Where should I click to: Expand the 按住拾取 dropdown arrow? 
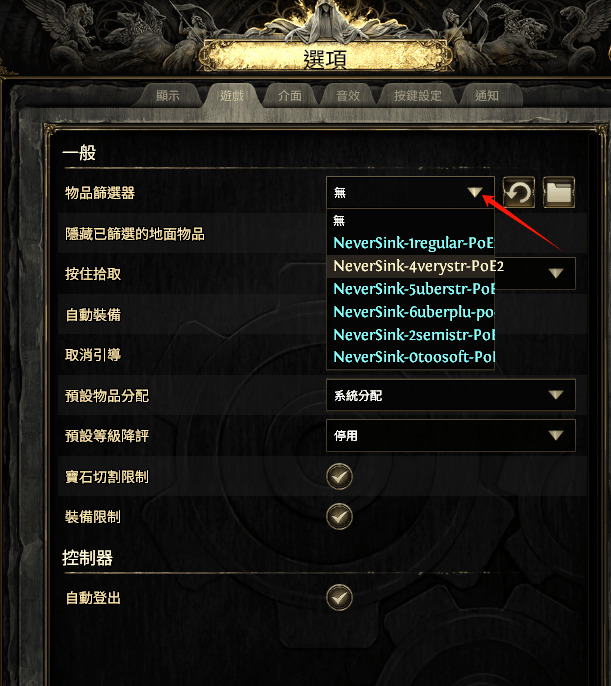(x=556, y=273)
